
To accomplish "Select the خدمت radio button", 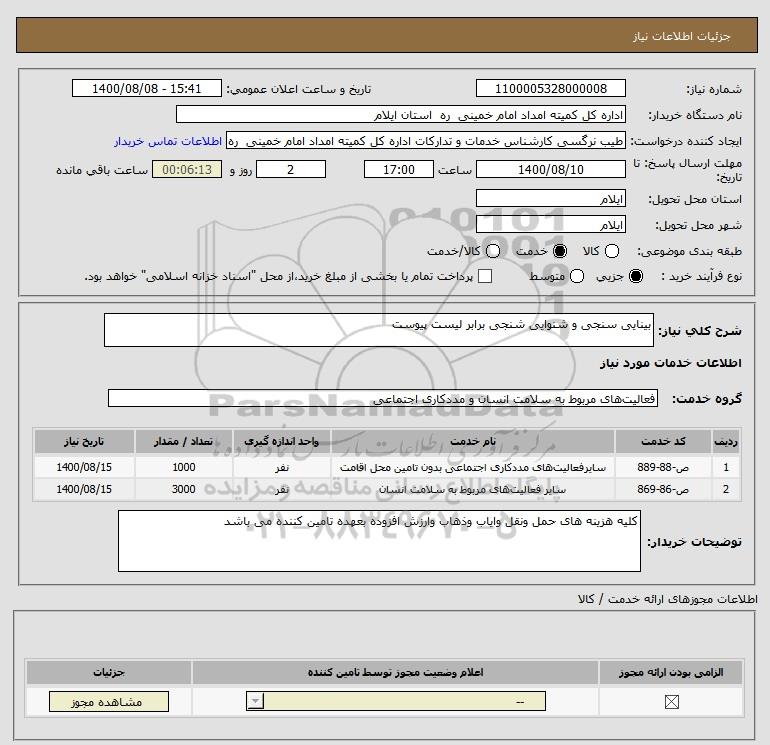I will [x=559, y=251].
